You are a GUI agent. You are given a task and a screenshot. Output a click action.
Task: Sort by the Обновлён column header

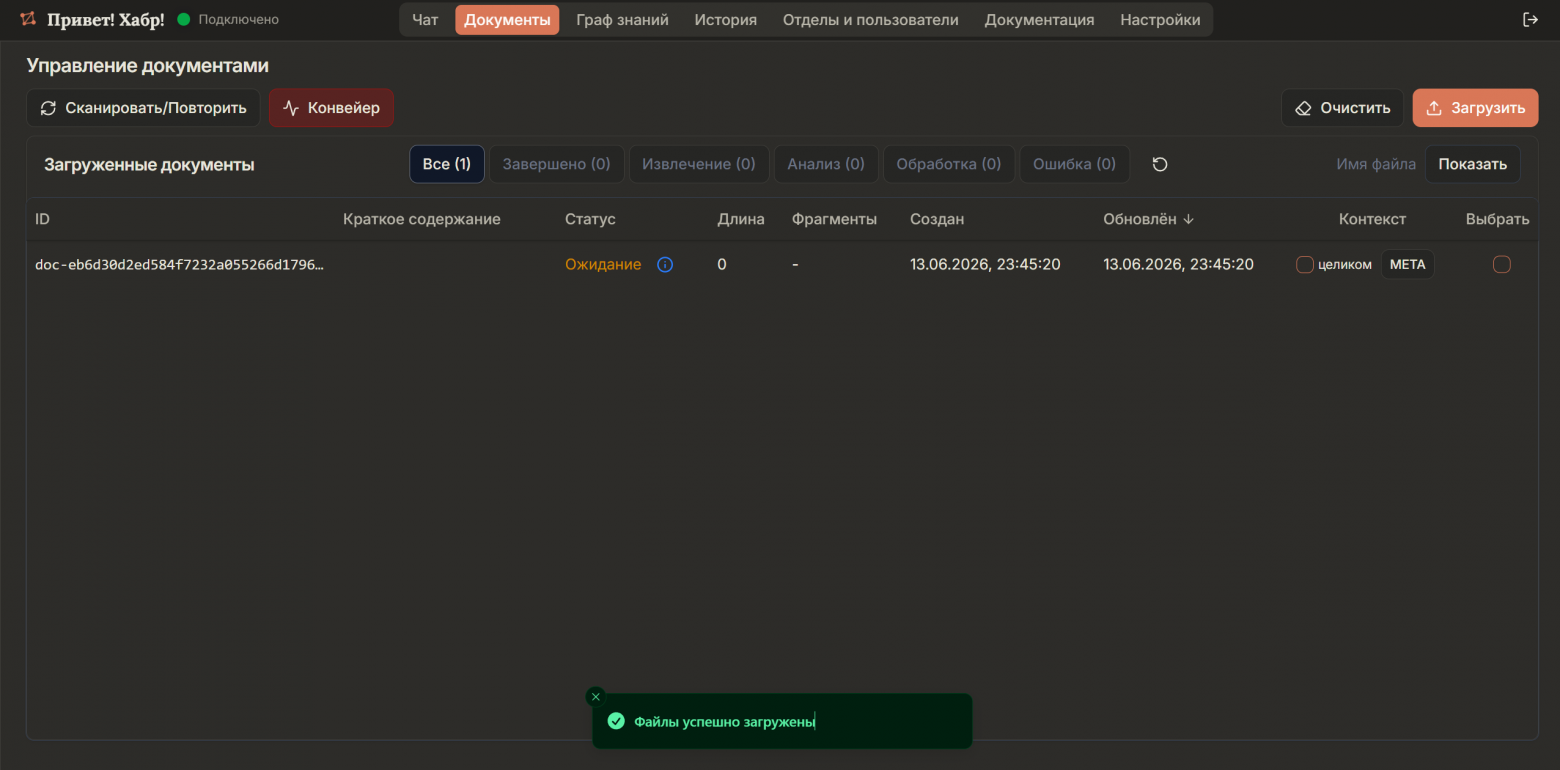[1149, 219]
